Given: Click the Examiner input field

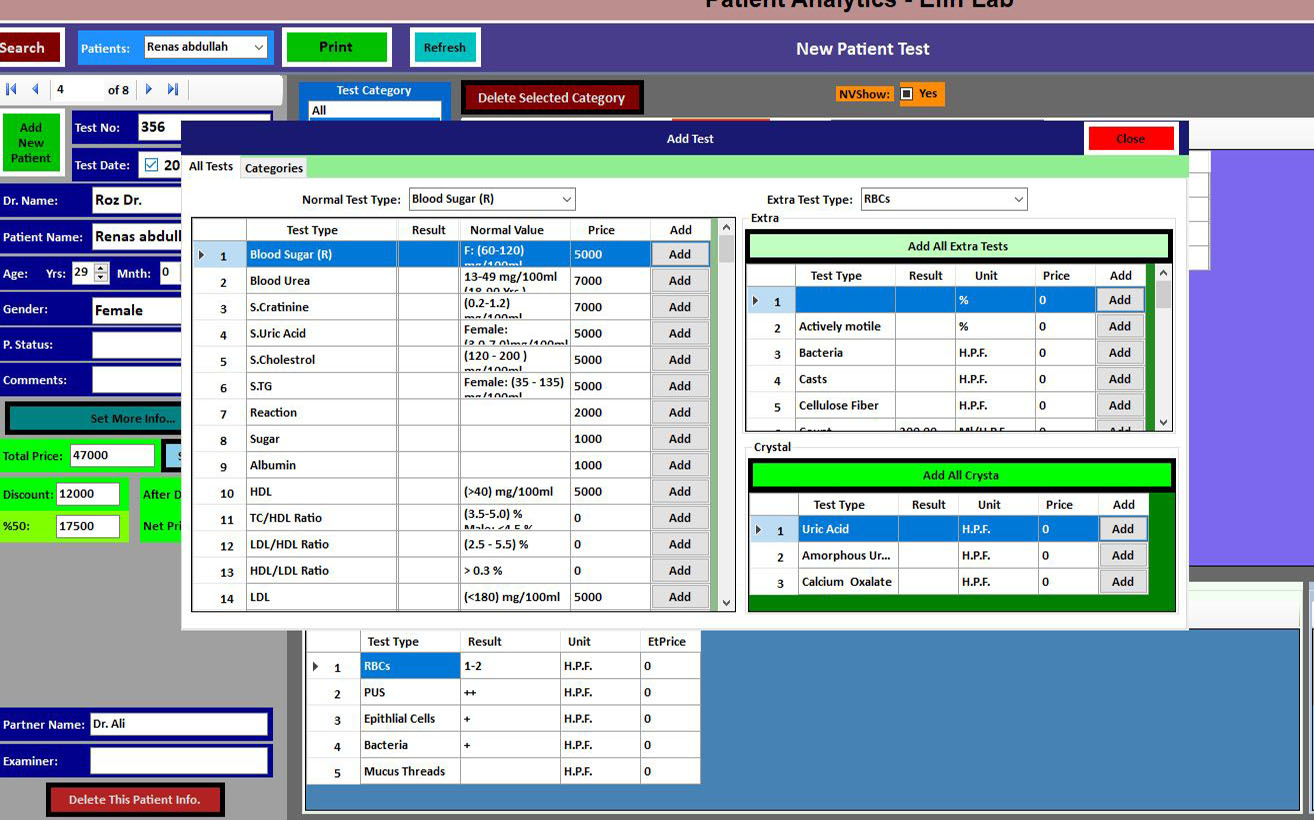Looking at the screenshot, I should tap(179, 761).
